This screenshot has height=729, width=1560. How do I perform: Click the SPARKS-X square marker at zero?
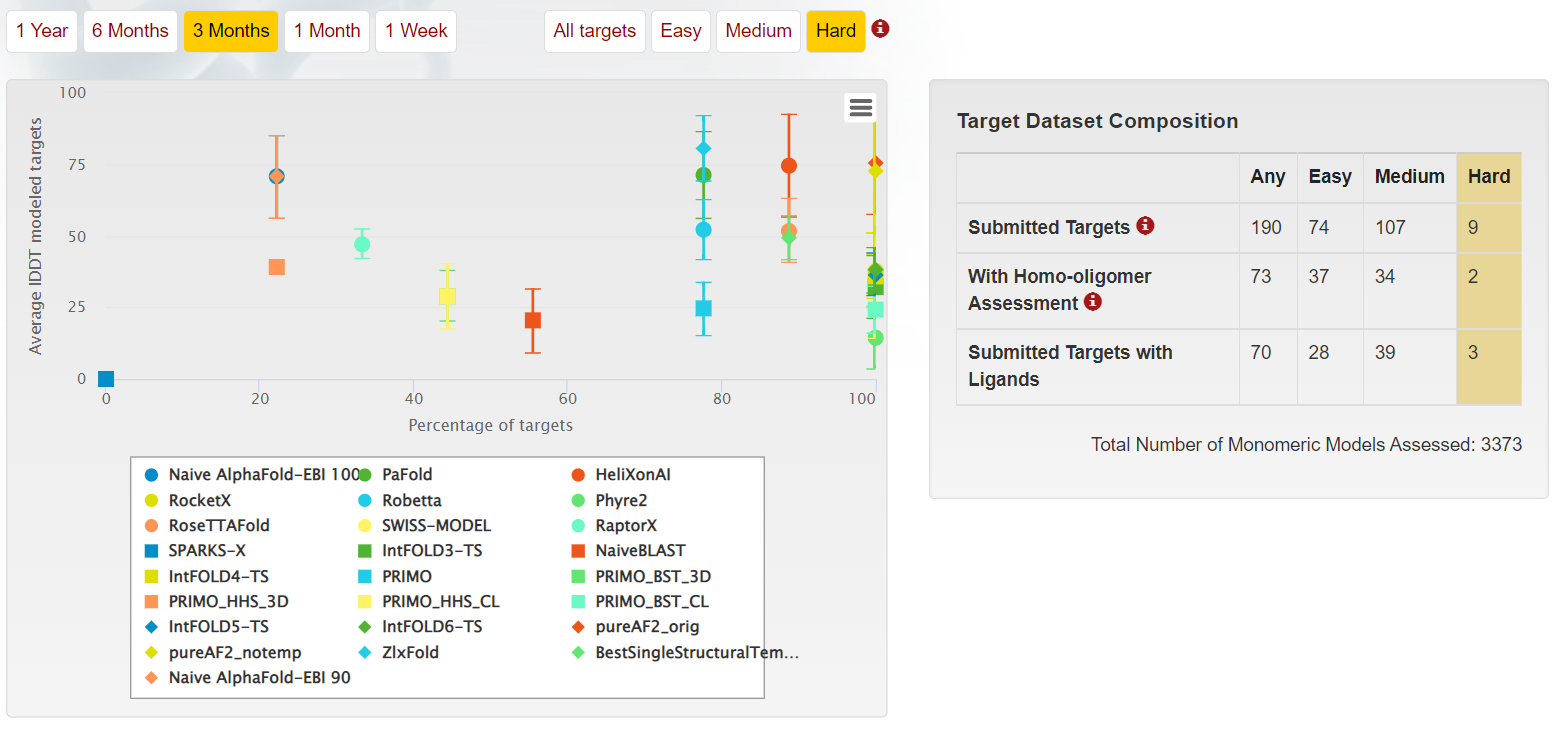(x=106, y=379)
